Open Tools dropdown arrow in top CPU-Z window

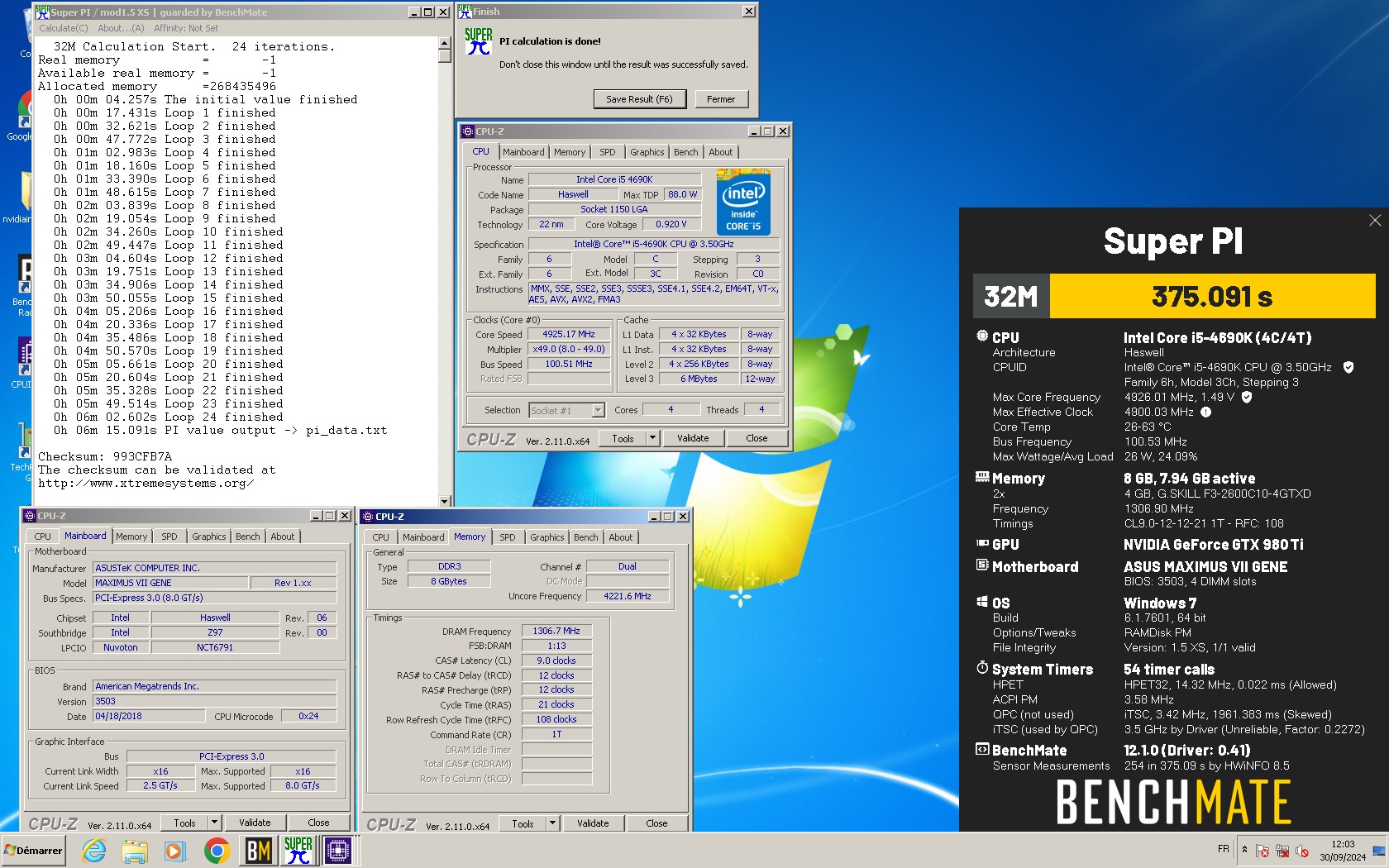(x=652, y=438)
